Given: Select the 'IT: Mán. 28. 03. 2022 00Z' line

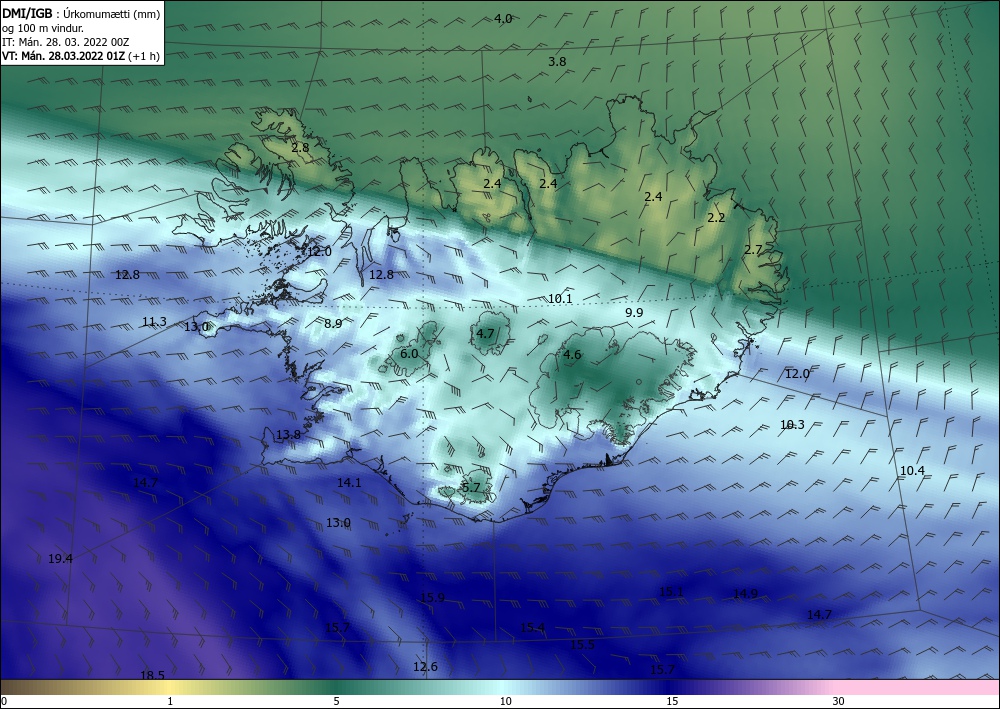Looking at the screenshot, I should pyautogui.click(x=66, y=42).
